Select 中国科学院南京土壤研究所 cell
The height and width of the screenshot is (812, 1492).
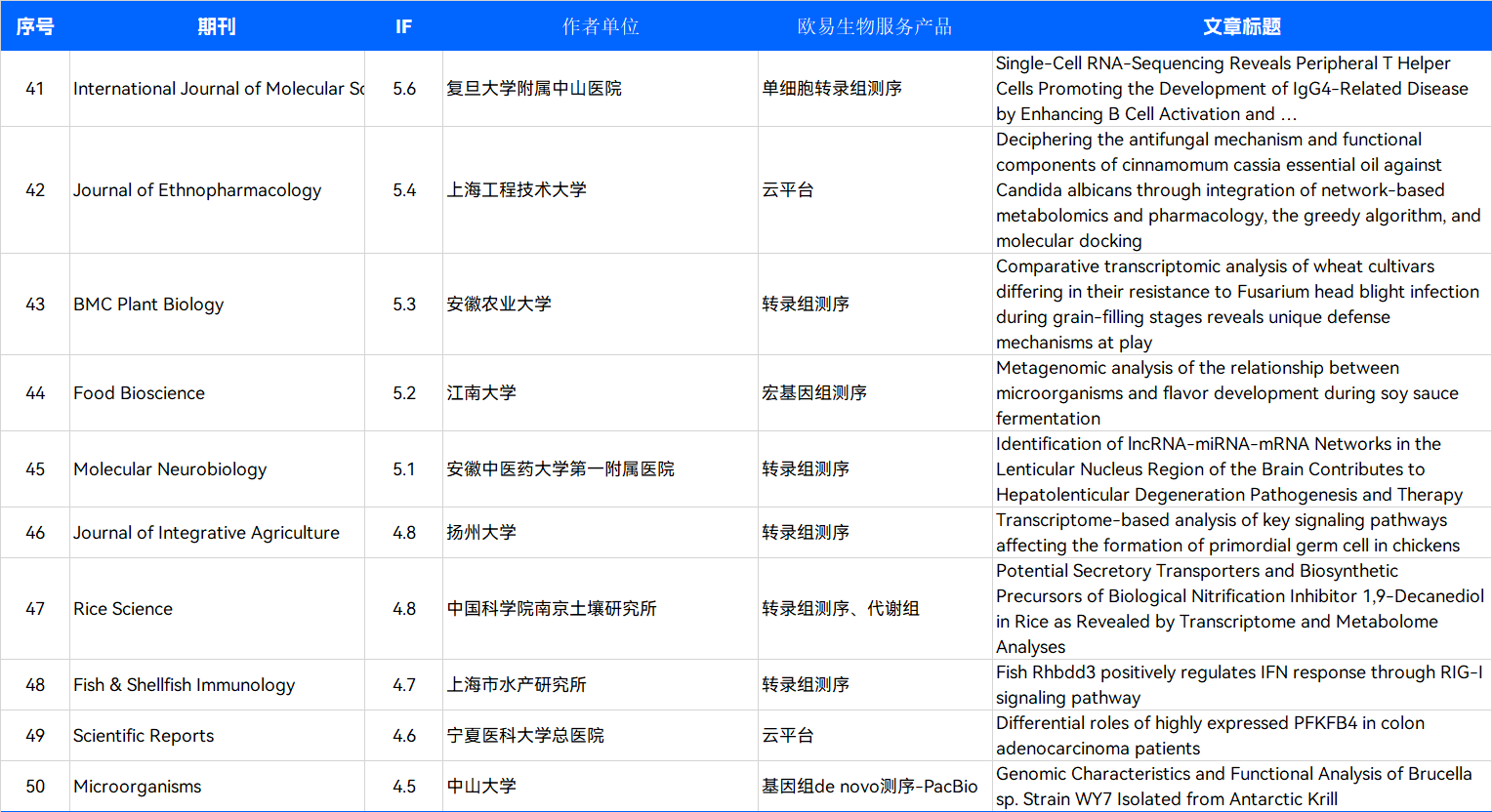[x=601, y=609]
